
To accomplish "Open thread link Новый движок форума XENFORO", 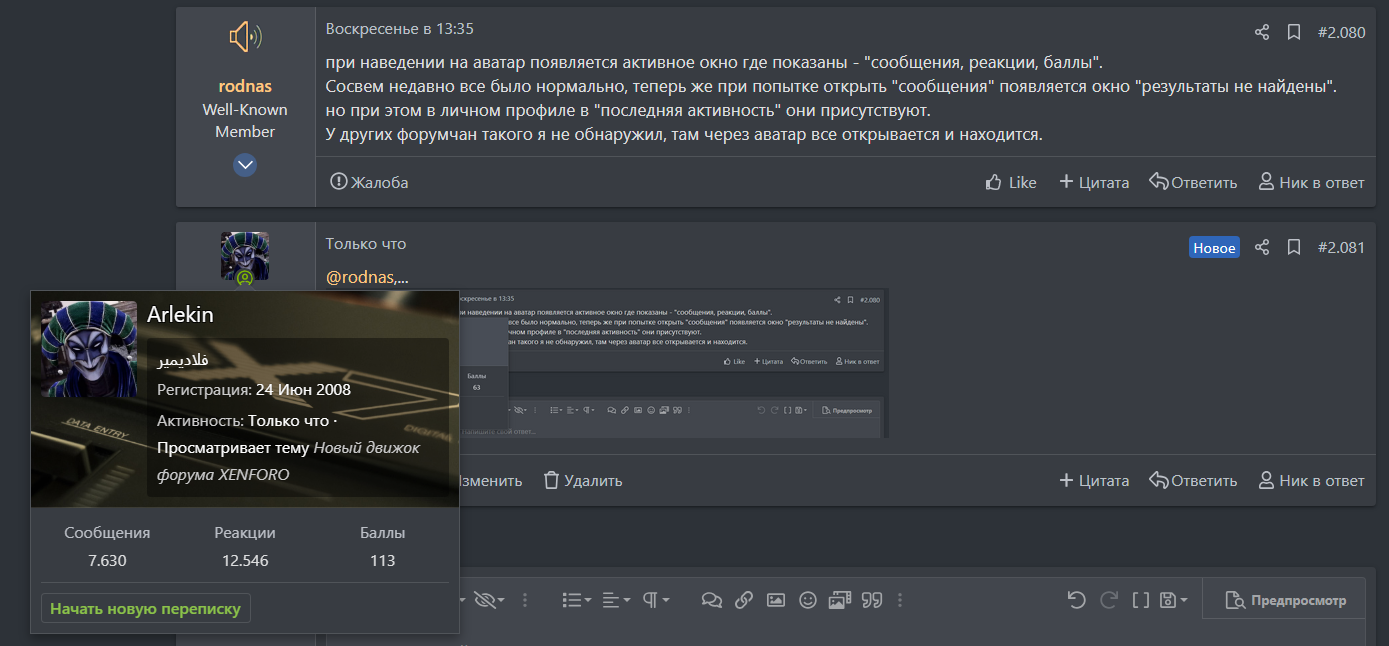I will (x=288, y=461).
